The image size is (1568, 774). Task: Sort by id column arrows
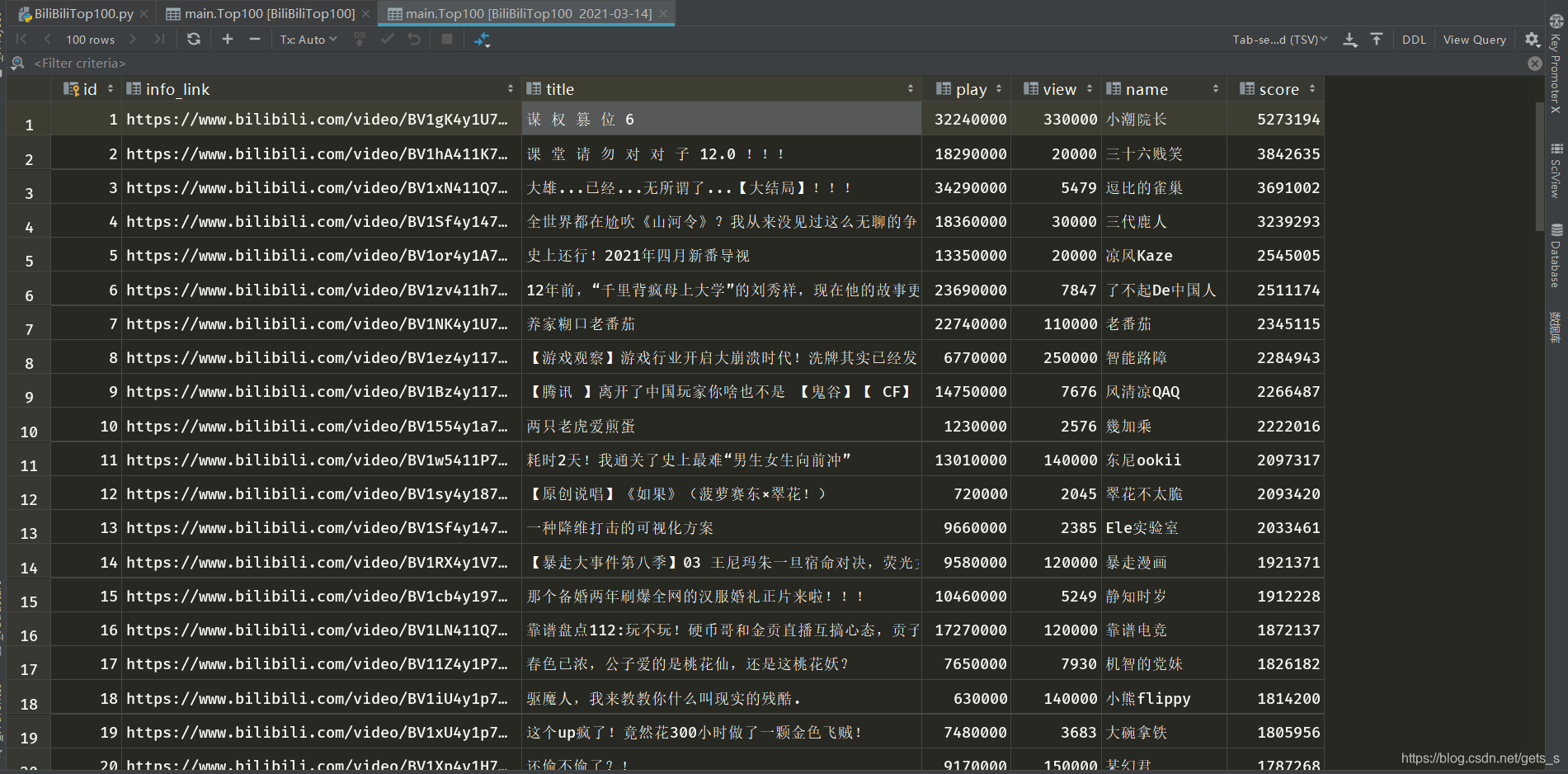[111, 88]
